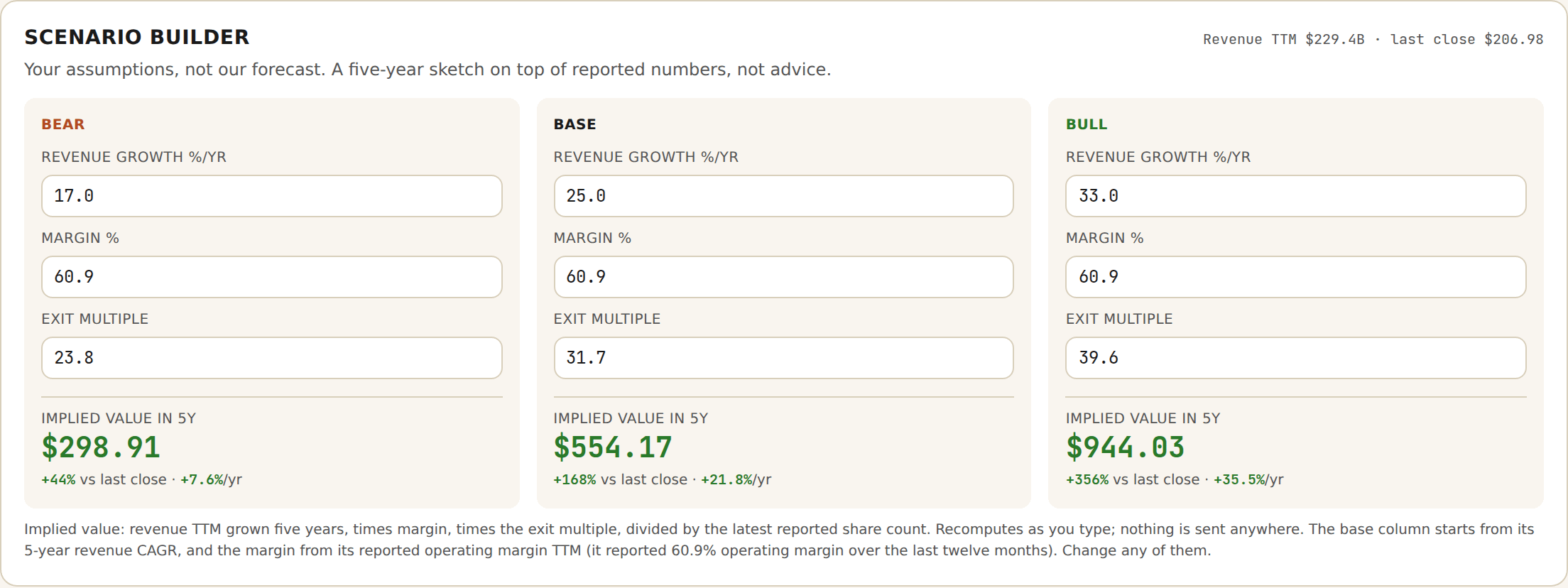Click the Bear +44% vs last close text
This screenshot has width=1568, height=588.
coord(104,479)
